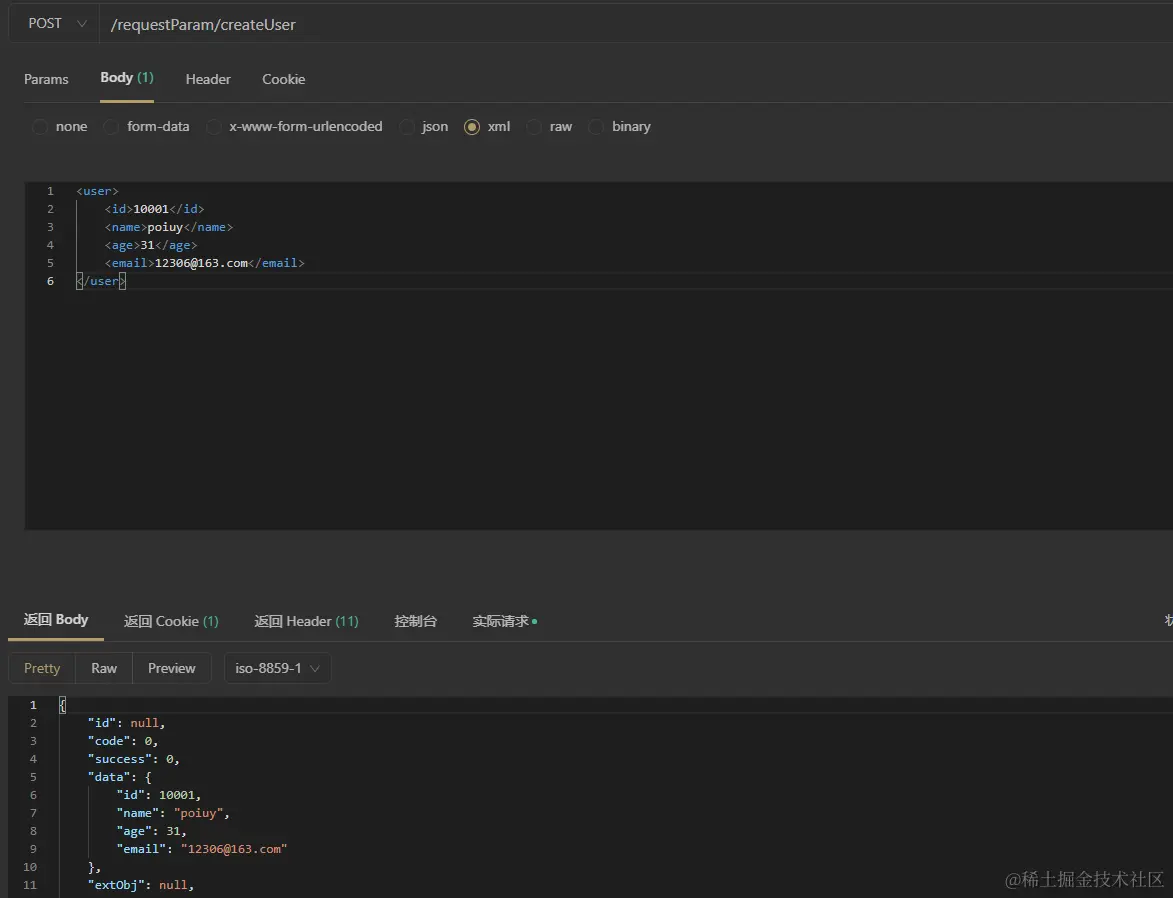Click the "id": null response line
Viewport: 1173px width, 898px height.
click(x=126, y=723)
